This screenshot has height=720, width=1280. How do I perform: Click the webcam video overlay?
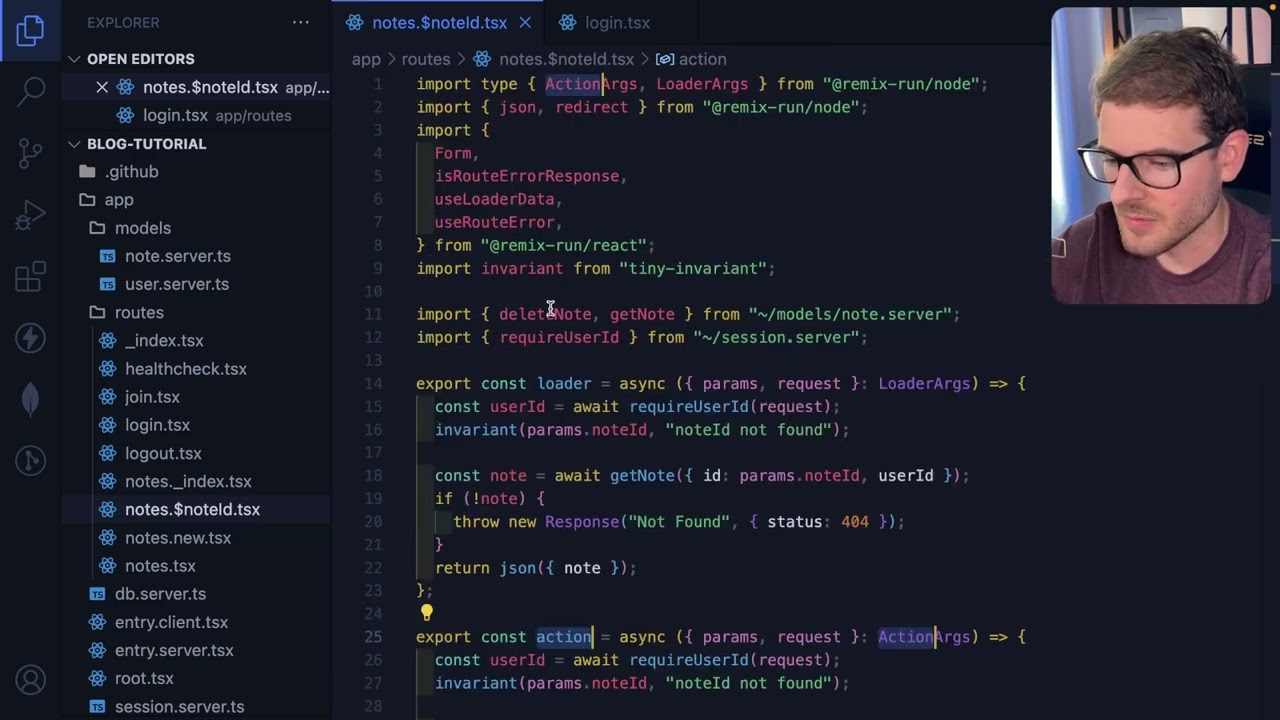tap(1161, 155)
